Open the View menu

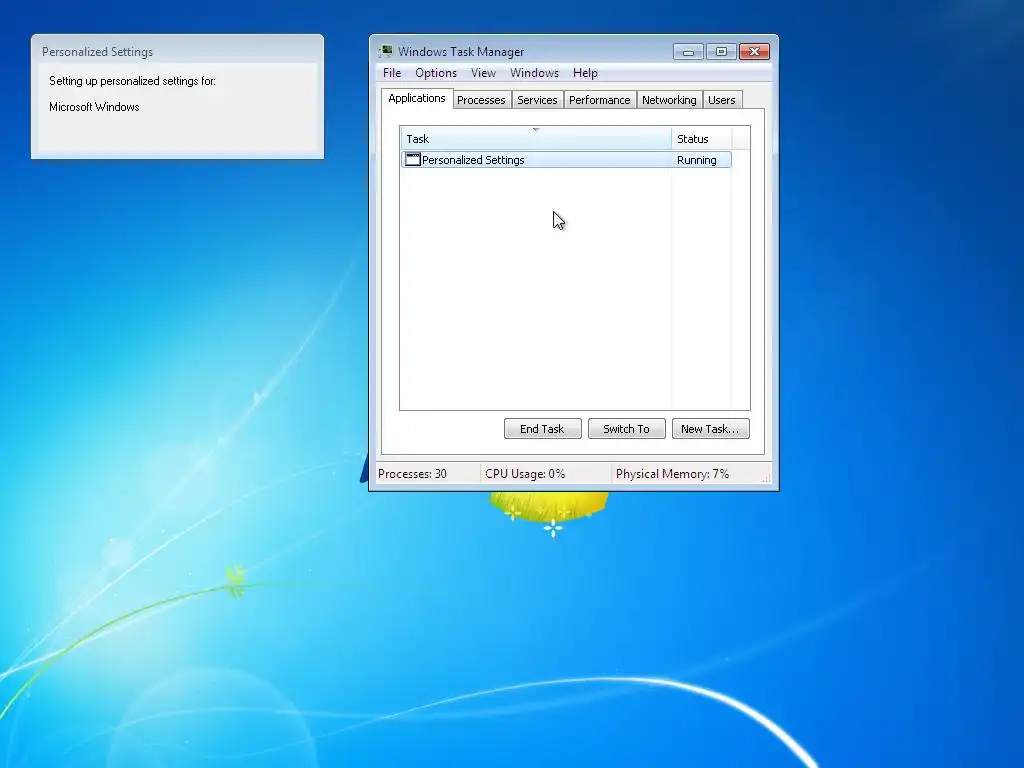(483, 73)
